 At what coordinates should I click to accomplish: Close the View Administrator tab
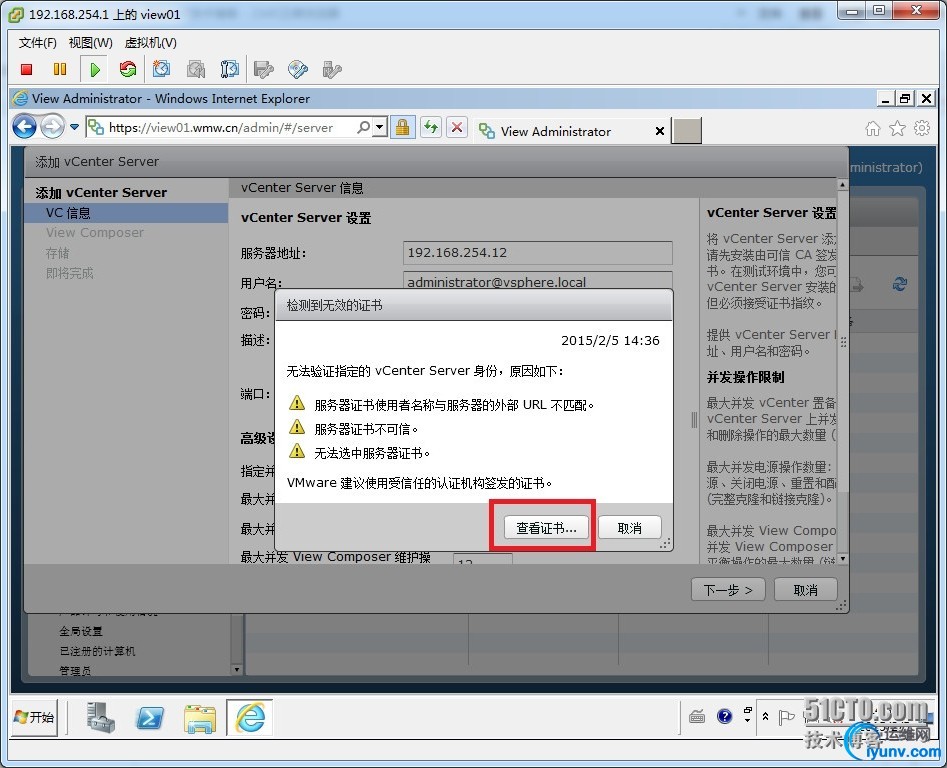tap(660, 131)
